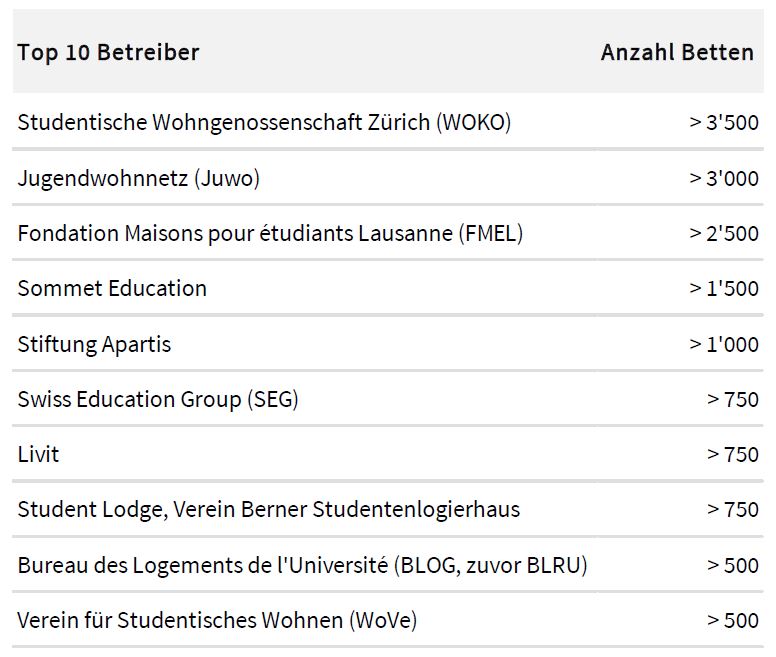Click the '> 3'500' bed count value
776x657 pixels.
pyautogui.click(x=724, y=122)
